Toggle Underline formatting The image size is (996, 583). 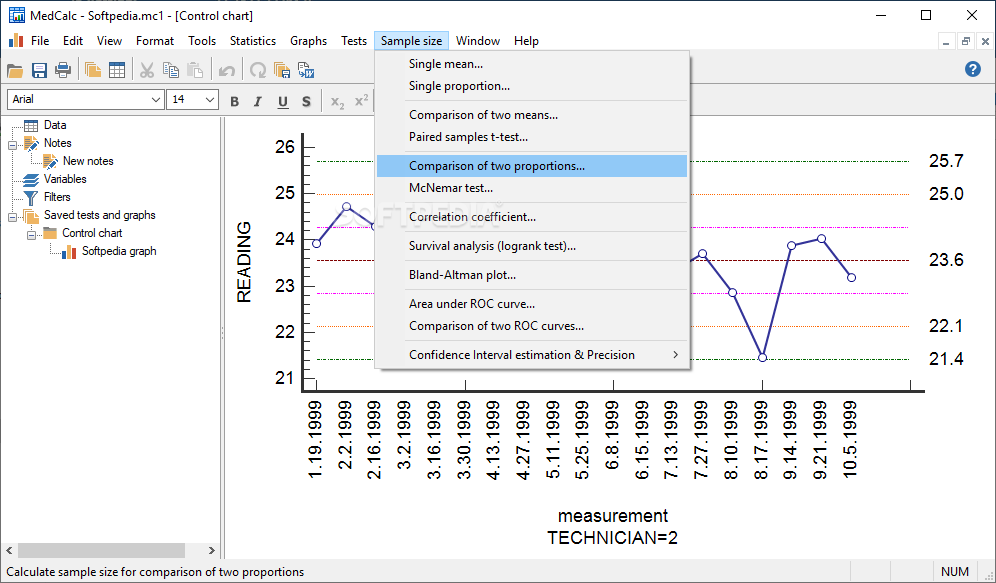tap(283, 101)
